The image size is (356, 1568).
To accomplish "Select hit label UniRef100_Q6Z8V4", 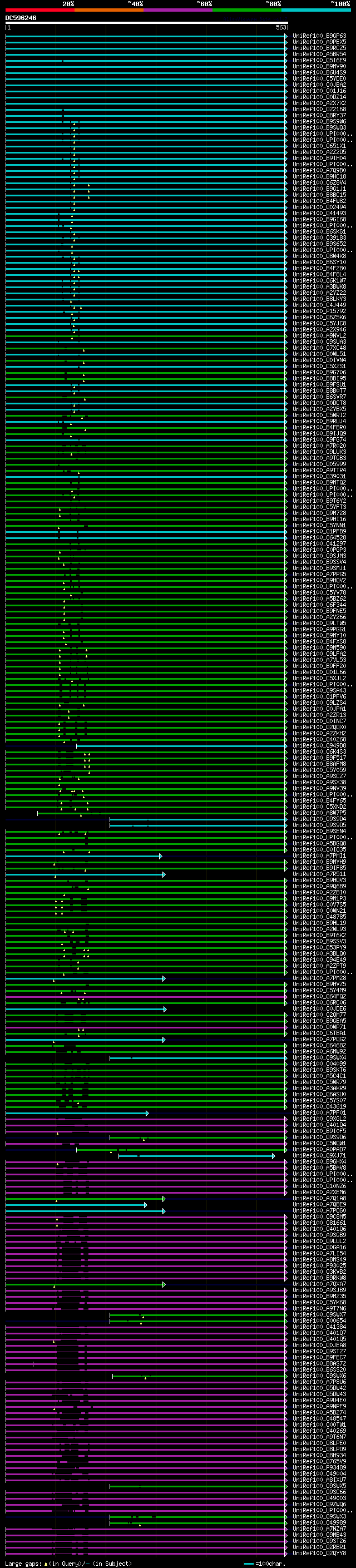I will 319,182.
